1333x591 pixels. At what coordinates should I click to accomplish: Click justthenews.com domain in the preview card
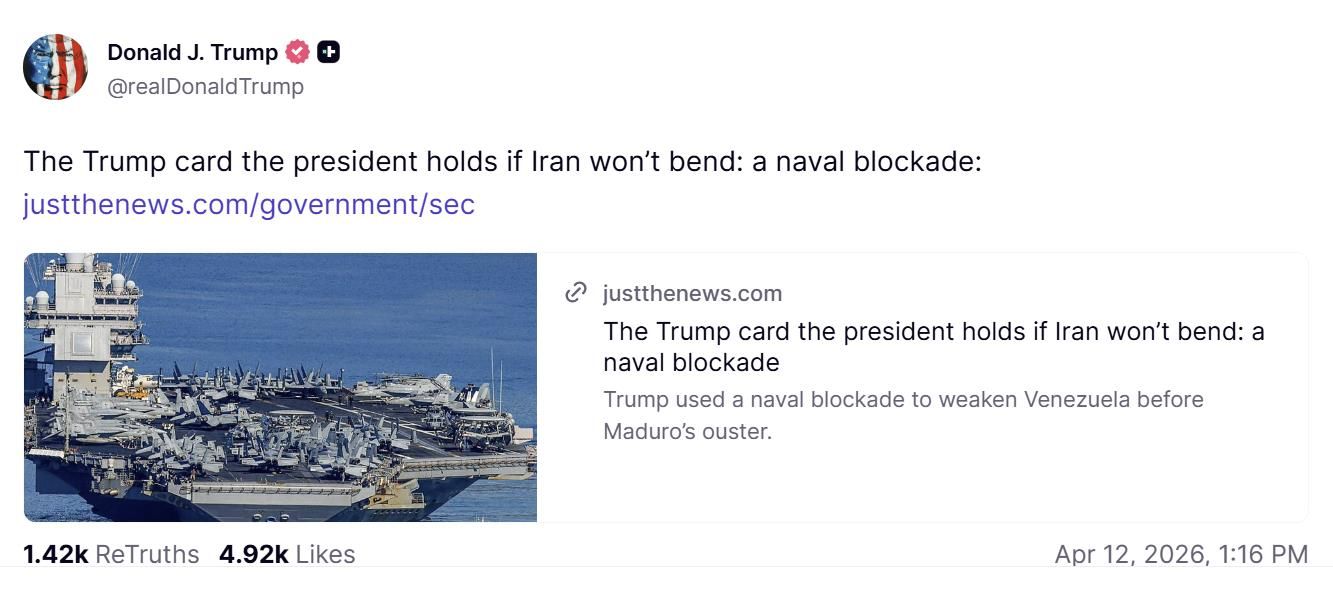pyautogui.click(x=692, y=293)
